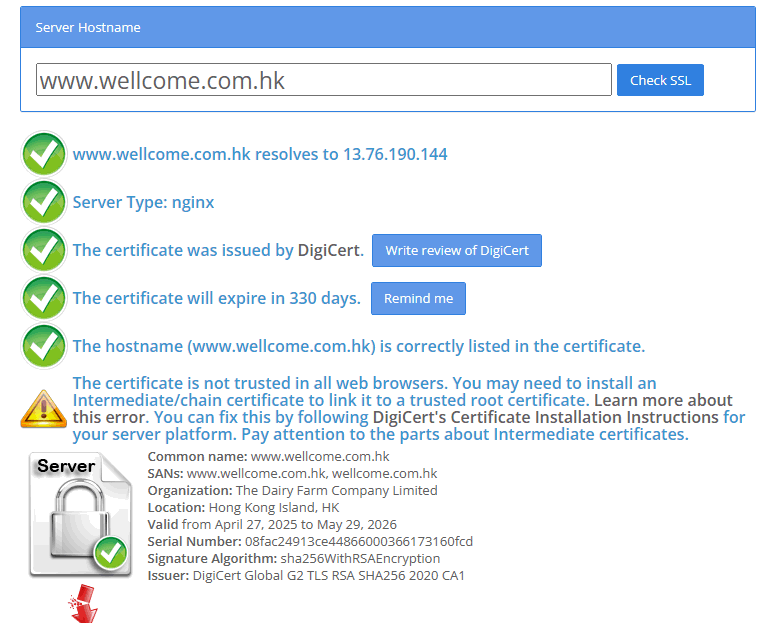Click the hostname correctly listed in certificate text
Viewport: 779px width, 623px height.
click(x=359, y=346)
